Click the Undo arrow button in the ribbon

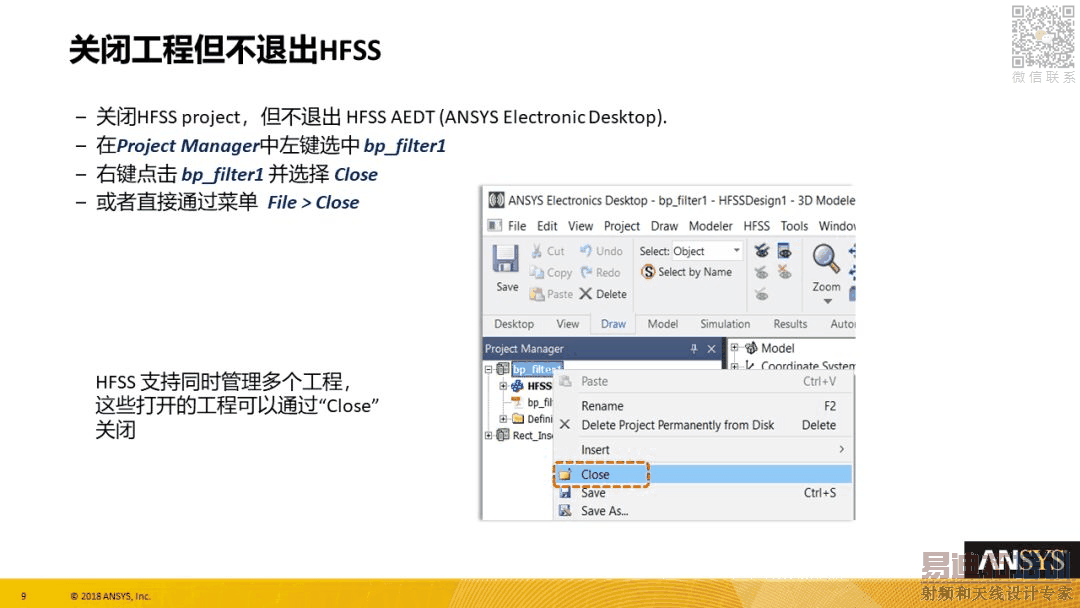[x=601, y=251]
